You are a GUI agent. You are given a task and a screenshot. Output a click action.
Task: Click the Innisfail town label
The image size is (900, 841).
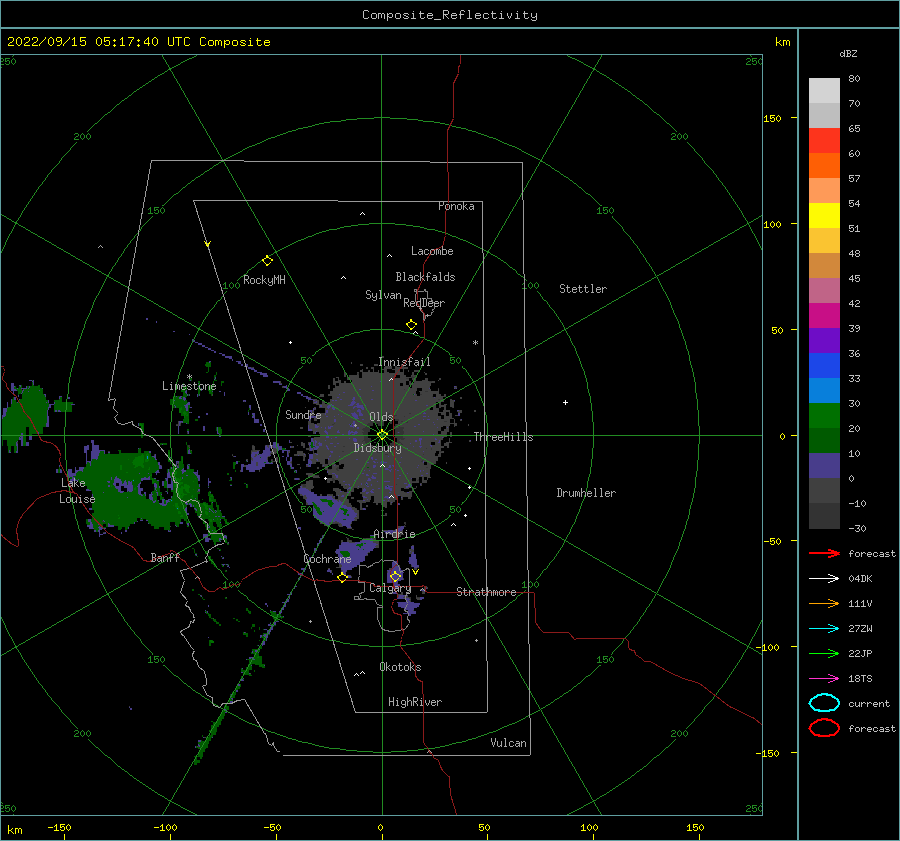404,362
